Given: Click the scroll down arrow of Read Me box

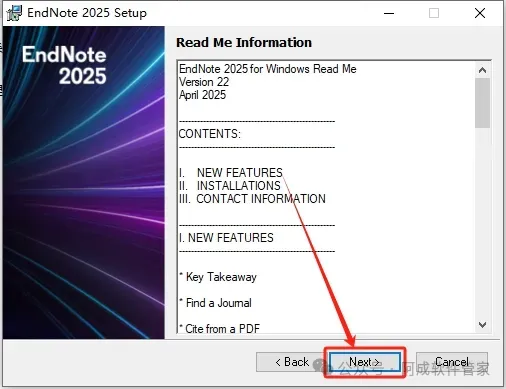Looking at the screenshot, I should pos(482,324).
